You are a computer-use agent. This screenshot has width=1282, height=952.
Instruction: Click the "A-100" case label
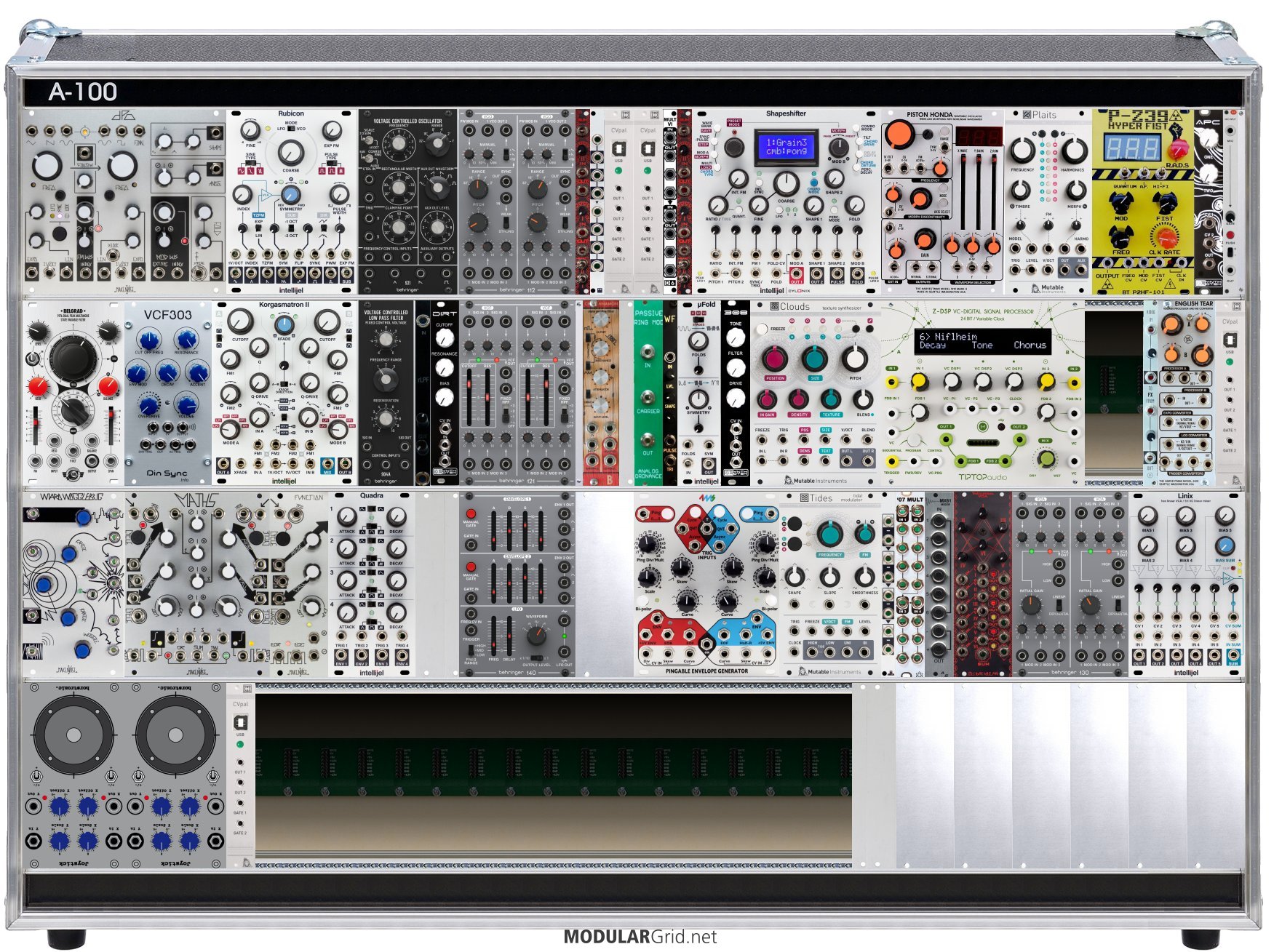click(83, 92)
